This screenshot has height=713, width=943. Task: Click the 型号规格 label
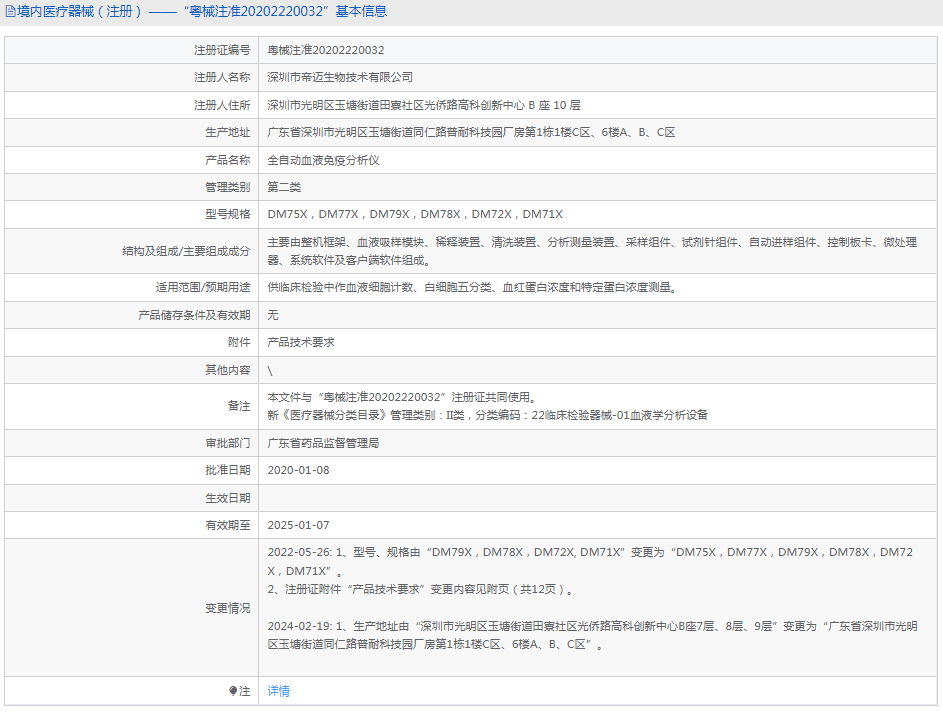(x=227, y=214)
